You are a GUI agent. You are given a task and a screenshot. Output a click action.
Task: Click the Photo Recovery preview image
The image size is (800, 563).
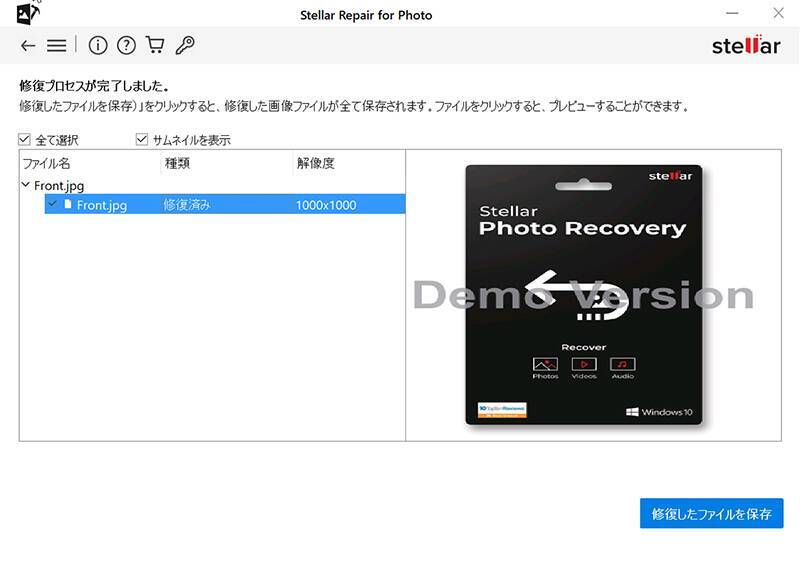(584, 295)
